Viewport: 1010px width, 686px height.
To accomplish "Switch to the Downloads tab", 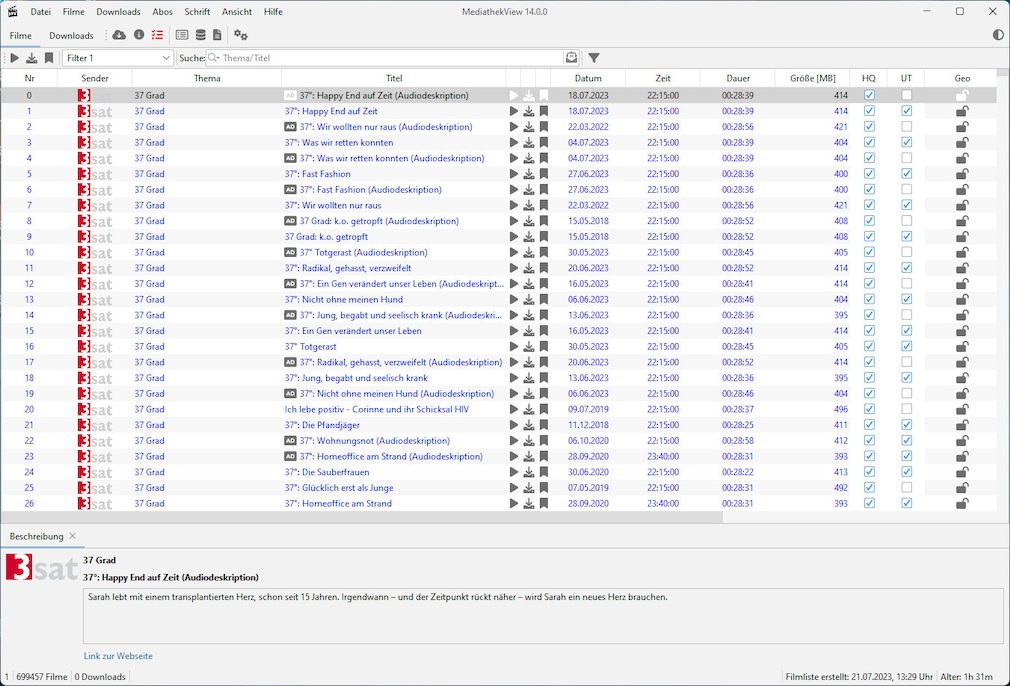I will 71,35.
